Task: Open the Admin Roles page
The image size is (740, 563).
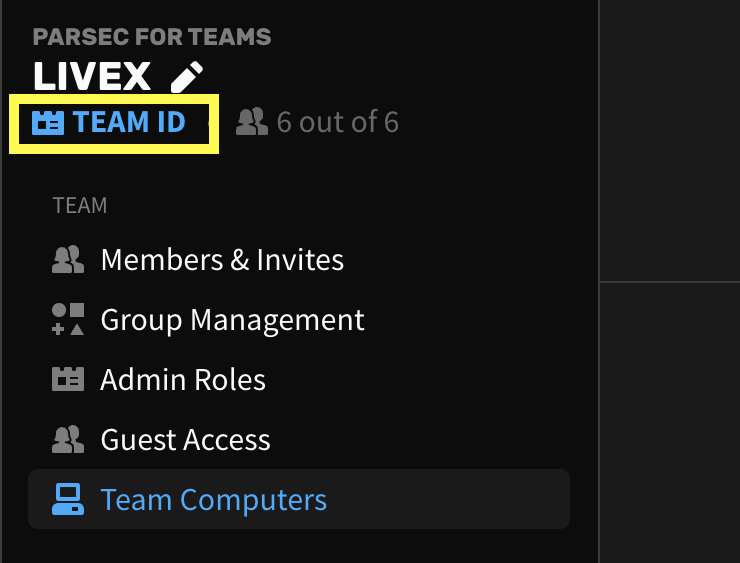Action: click(183, 380)
